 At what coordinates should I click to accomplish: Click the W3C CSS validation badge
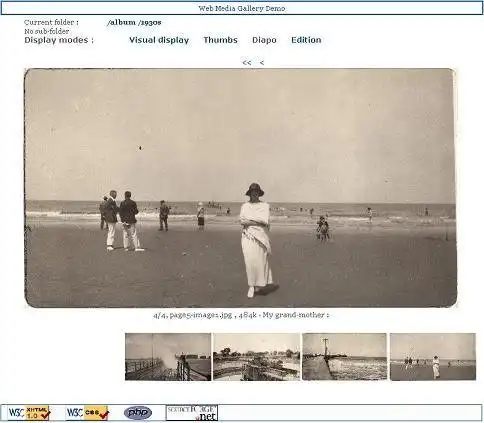pos(88,413)
